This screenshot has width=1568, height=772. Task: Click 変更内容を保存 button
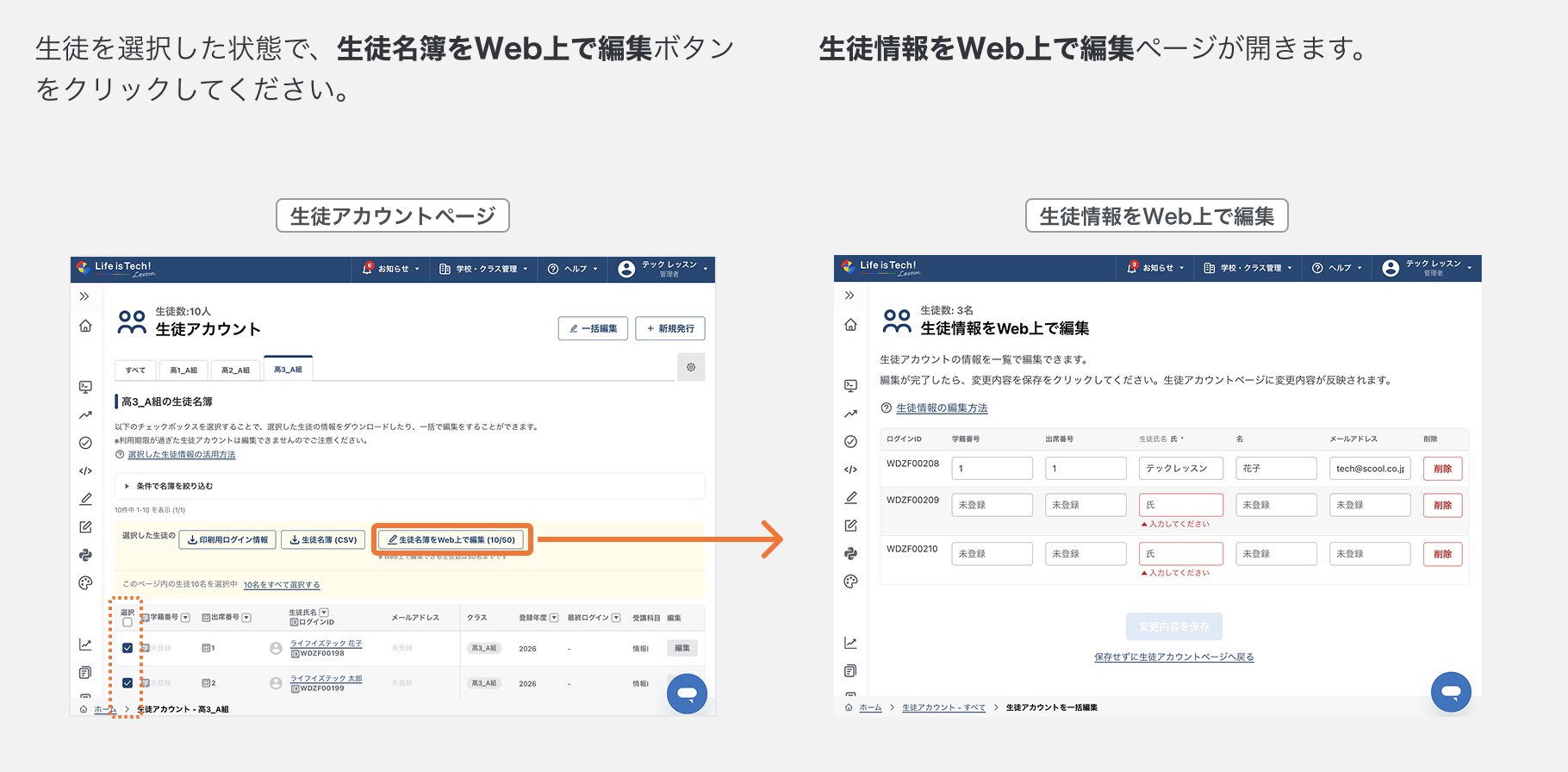coord(1174,626)
